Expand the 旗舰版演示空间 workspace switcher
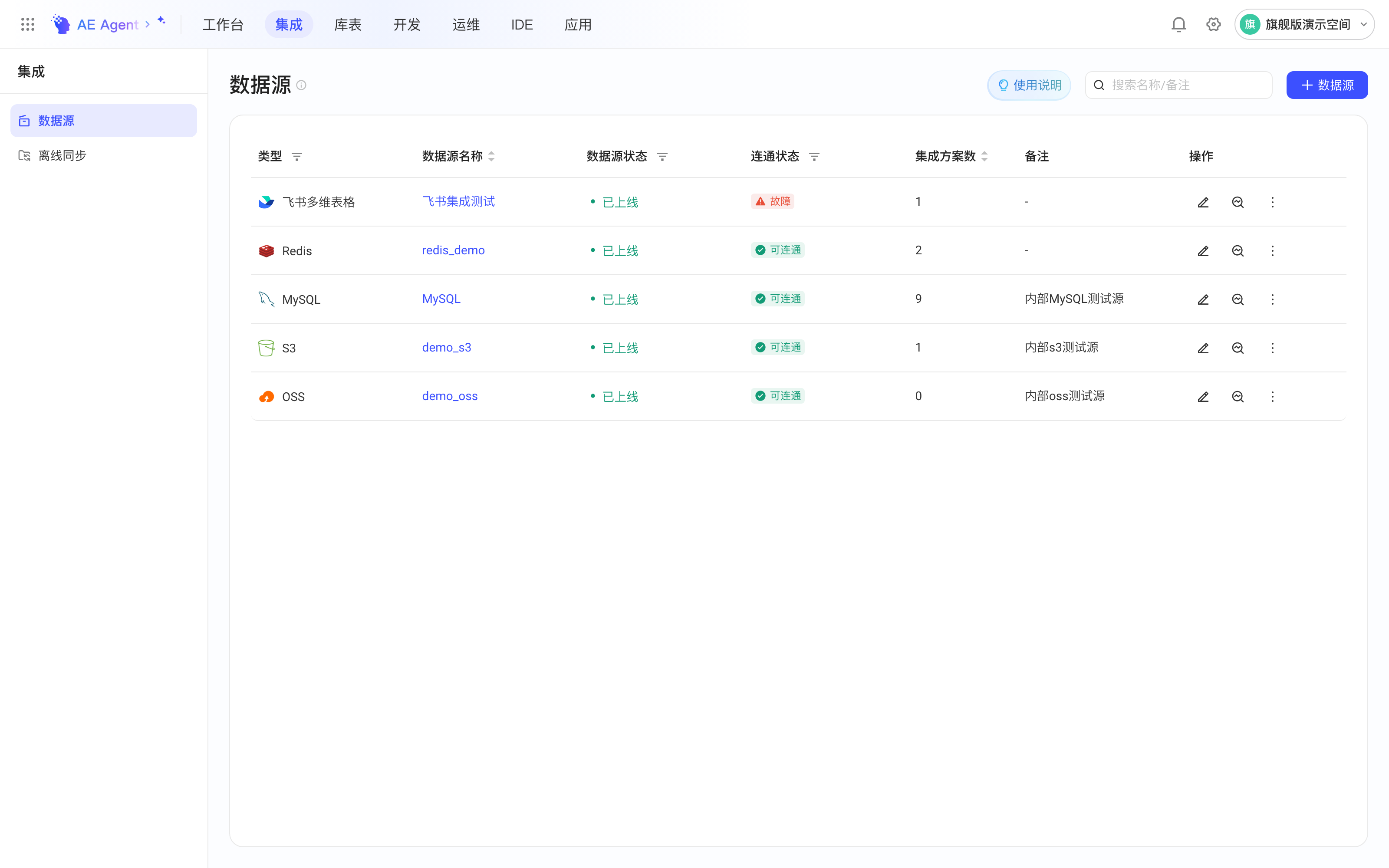This screenshot has width=1389, height=868. click(1304, 24)
